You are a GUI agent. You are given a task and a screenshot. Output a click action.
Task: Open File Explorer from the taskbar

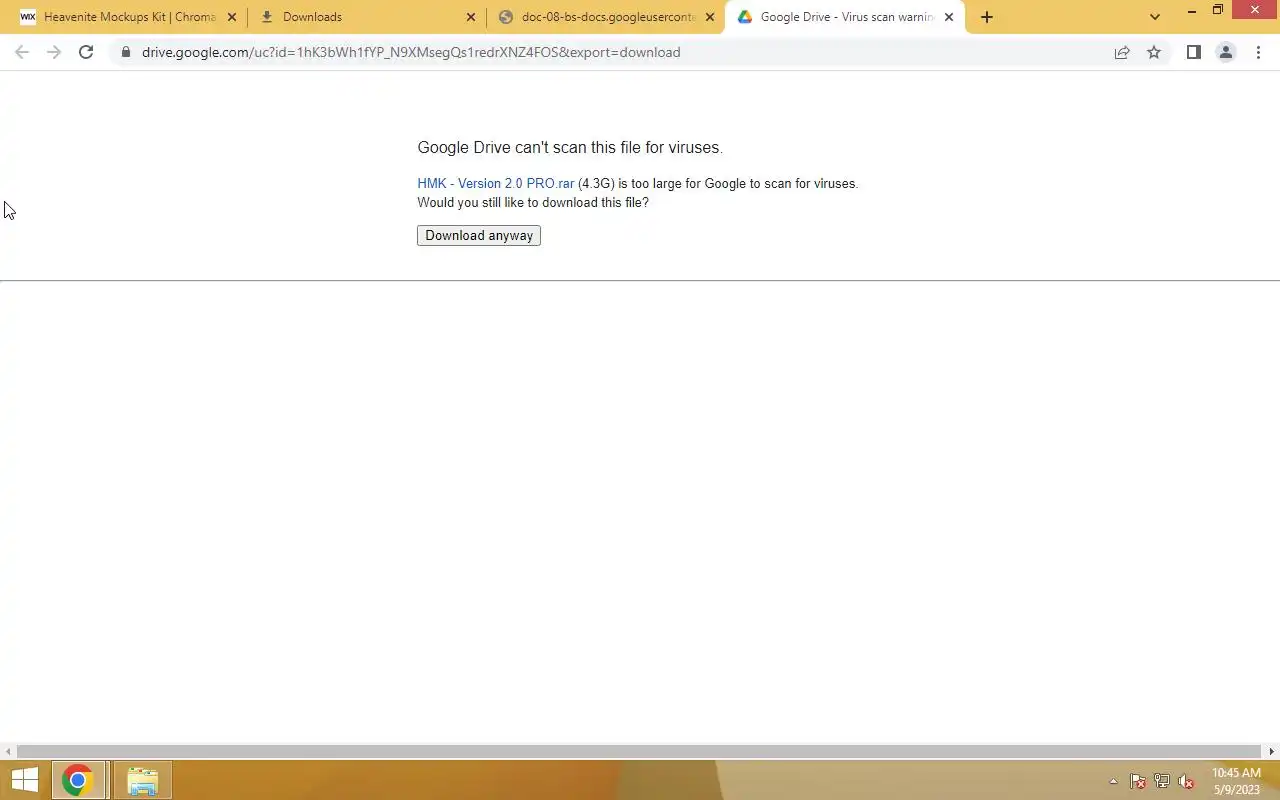pyautogui.click(x=142, y=780)
